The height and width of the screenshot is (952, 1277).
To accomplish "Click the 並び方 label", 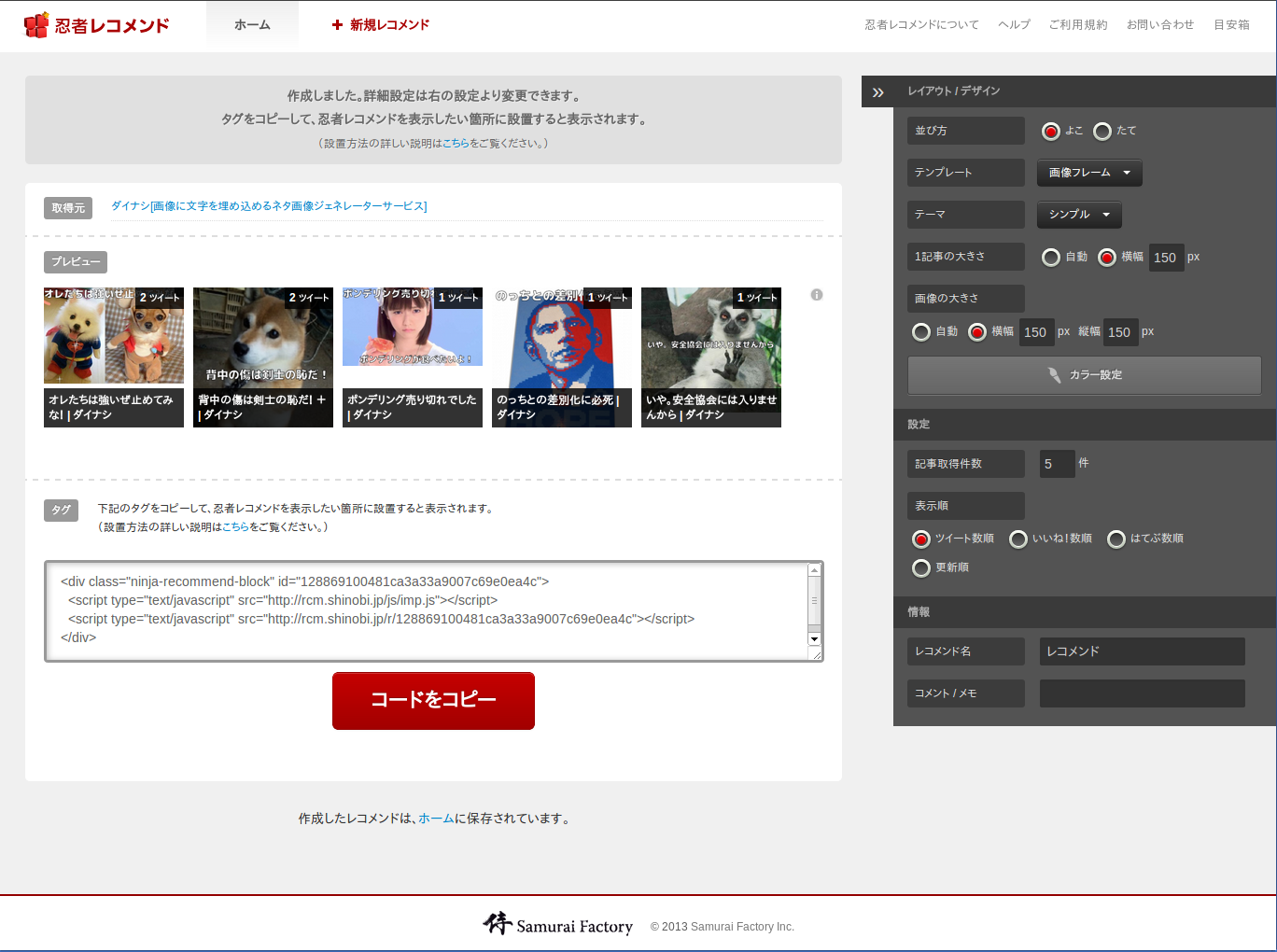I will click(x=966, y=131).
